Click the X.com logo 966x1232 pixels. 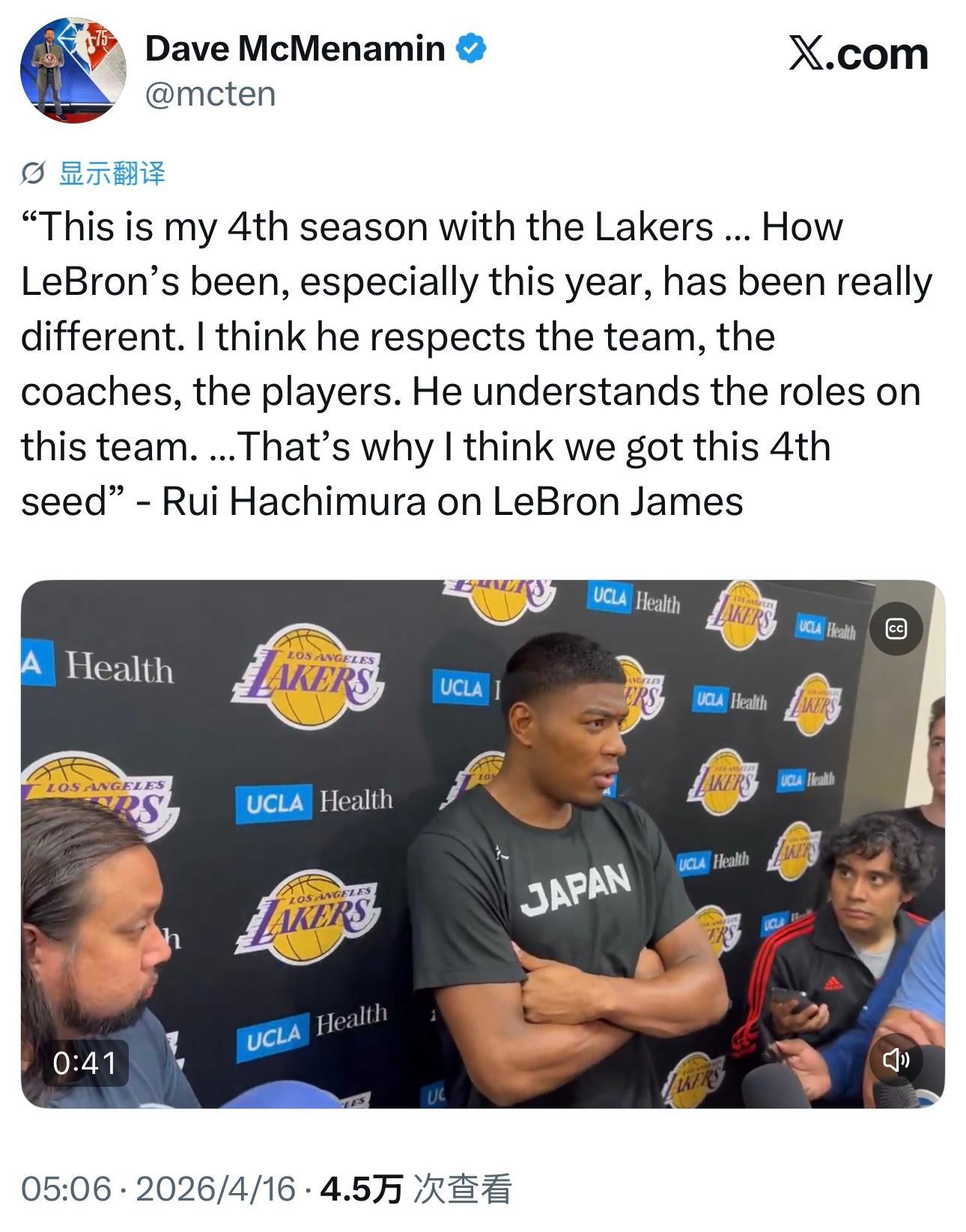tap(858, 54)
